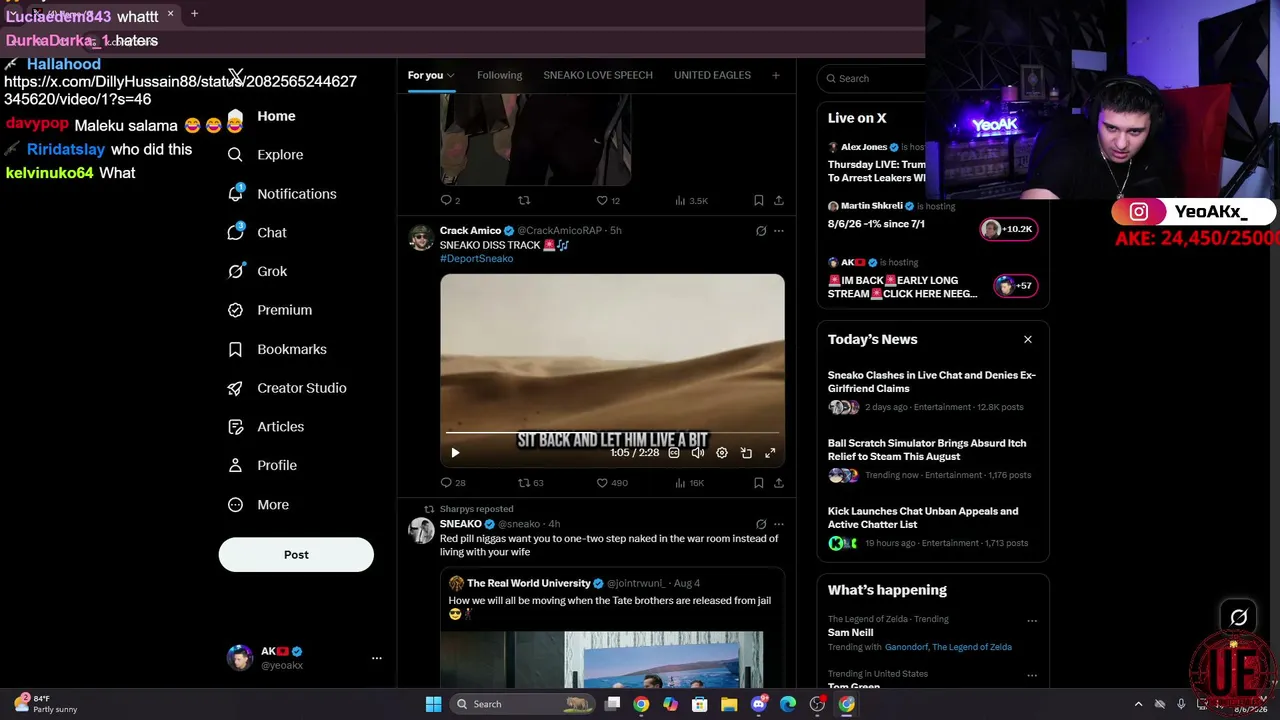Open Bookmarks in the sidebar
The width and height of the screenshot is (1280, 720).
pos(277,349)
